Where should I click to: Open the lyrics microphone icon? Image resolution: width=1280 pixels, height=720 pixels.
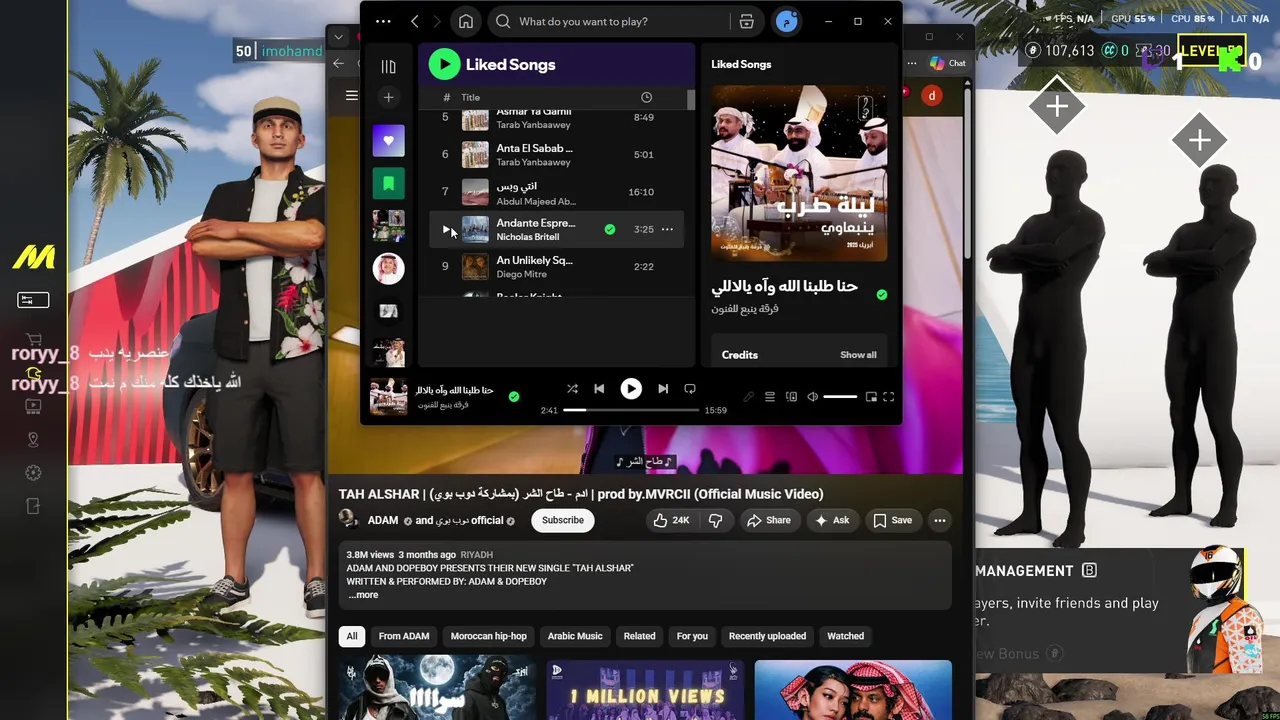(x=748, y=397)
